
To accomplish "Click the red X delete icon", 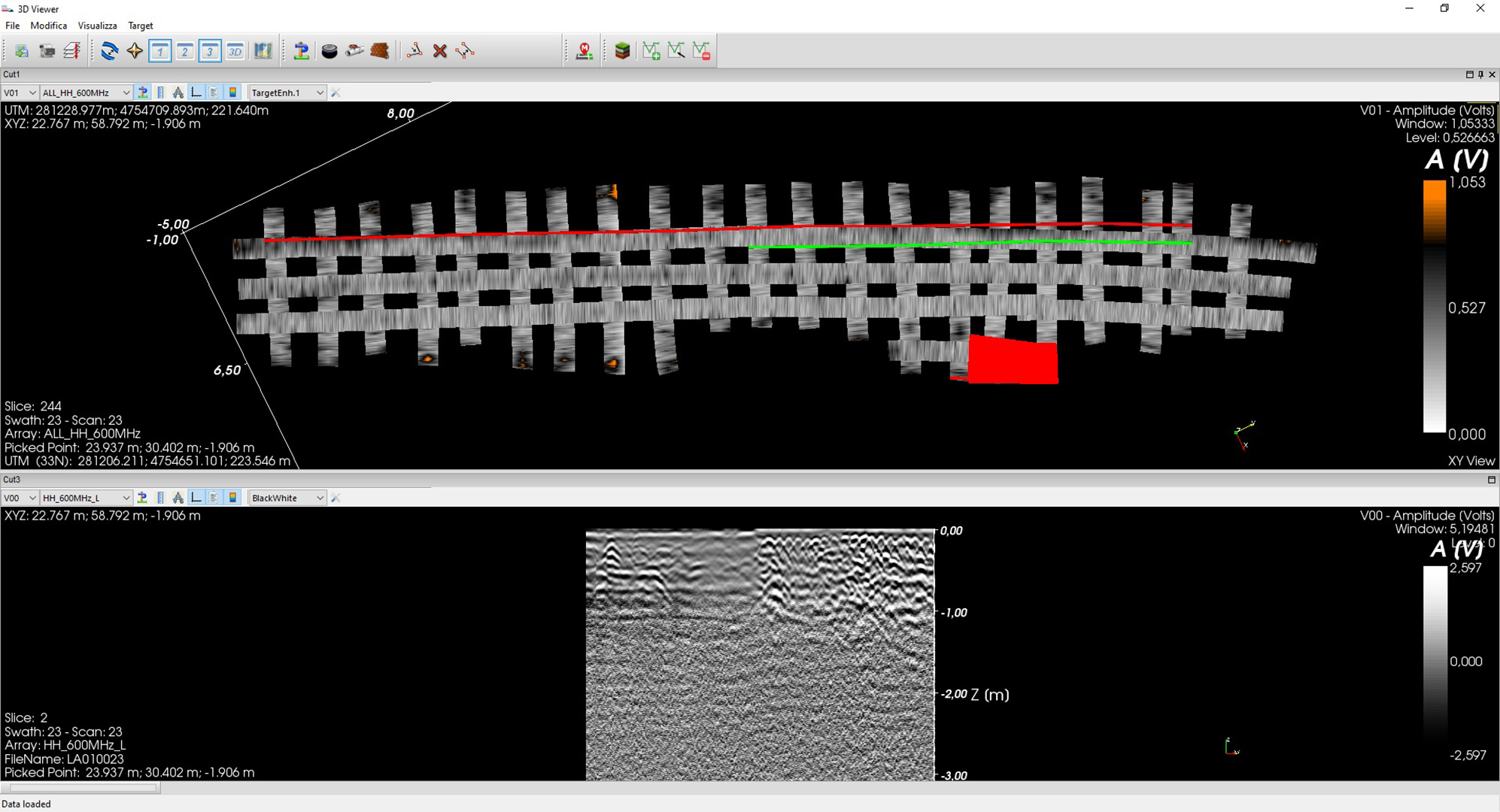I will (440, 51).
